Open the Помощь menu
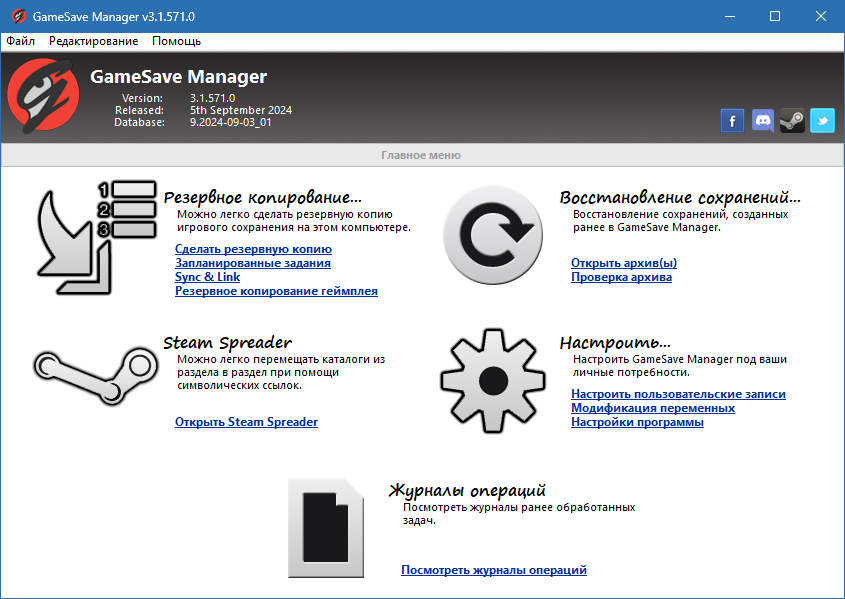Screen dimensions: 845x599 [x=176, y=41]
